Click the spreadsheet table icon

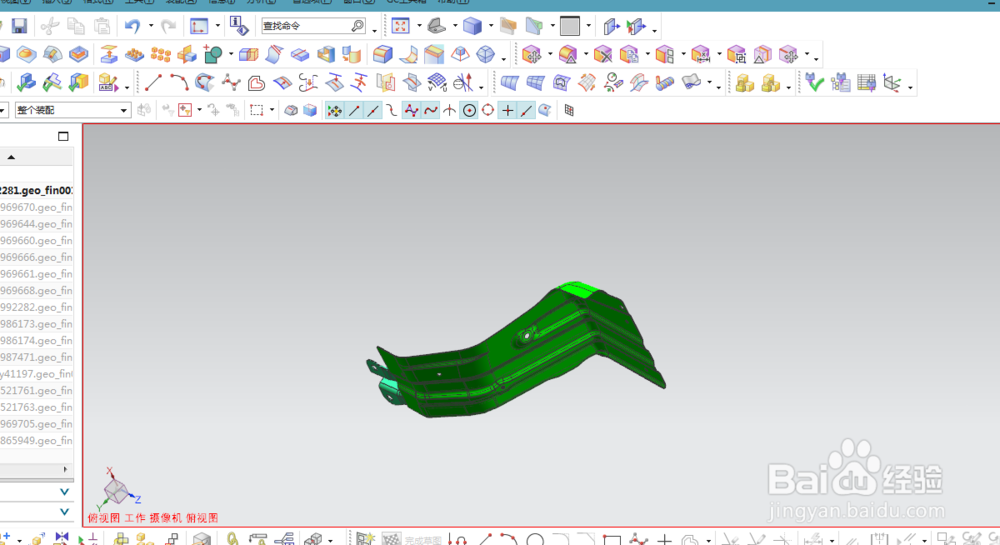coord(866,83)
